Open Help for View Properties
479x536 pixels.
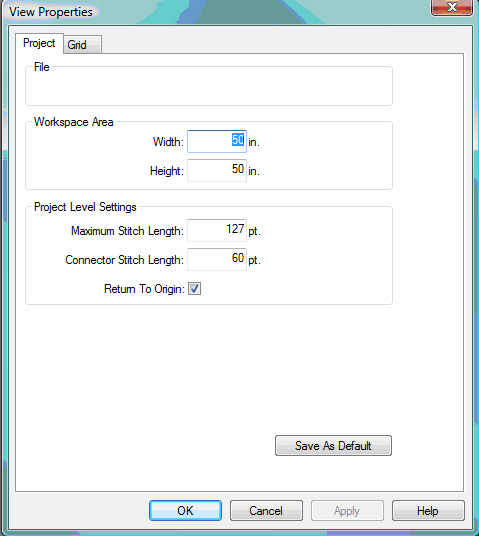(428, 510)
